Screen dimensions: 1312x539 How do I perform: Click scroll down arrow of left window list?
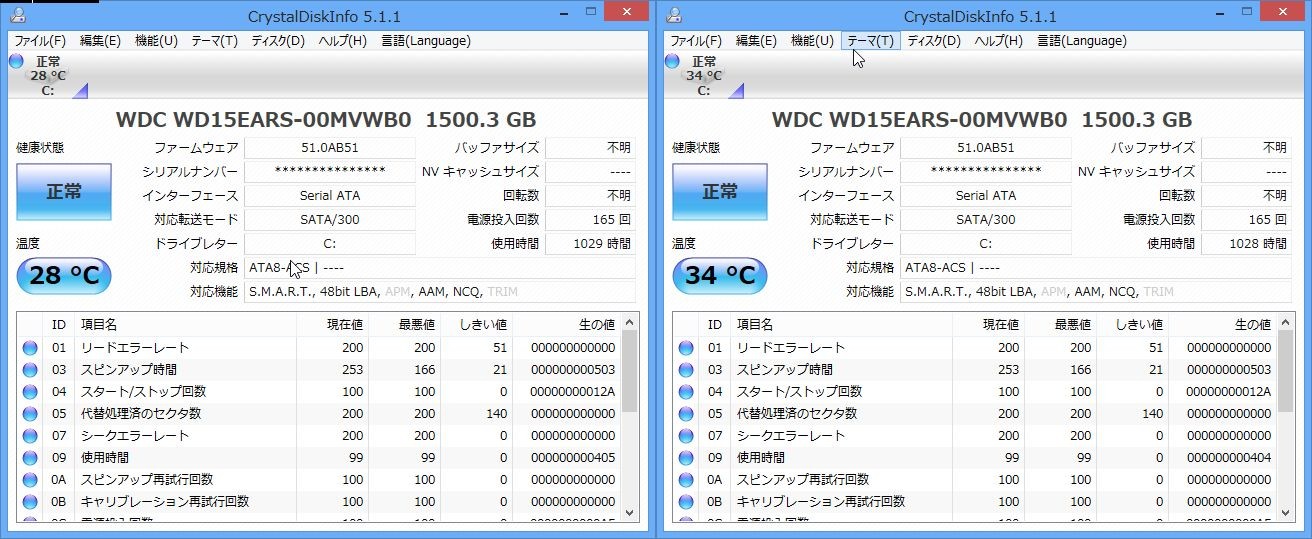[x=629, y=511]
